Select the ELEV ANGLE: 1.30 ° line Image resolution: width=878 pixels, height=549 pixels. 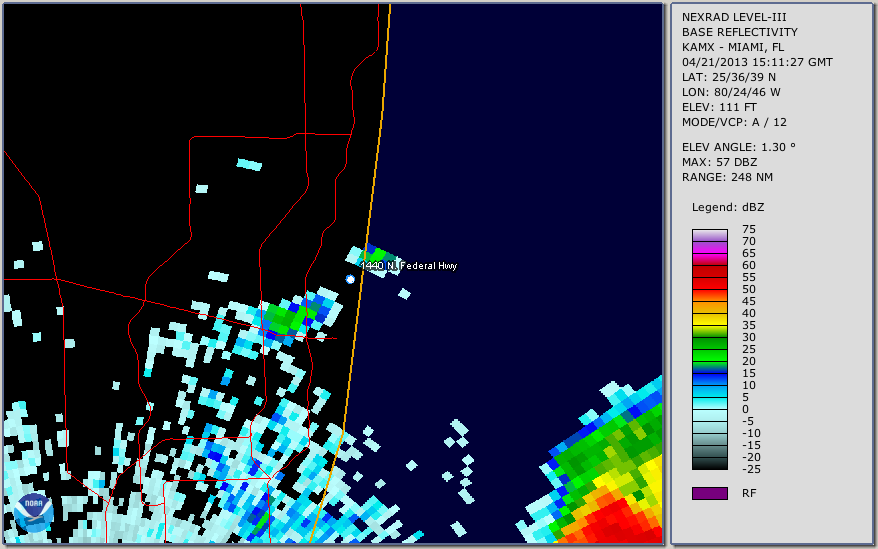click(x=738, y=147)
